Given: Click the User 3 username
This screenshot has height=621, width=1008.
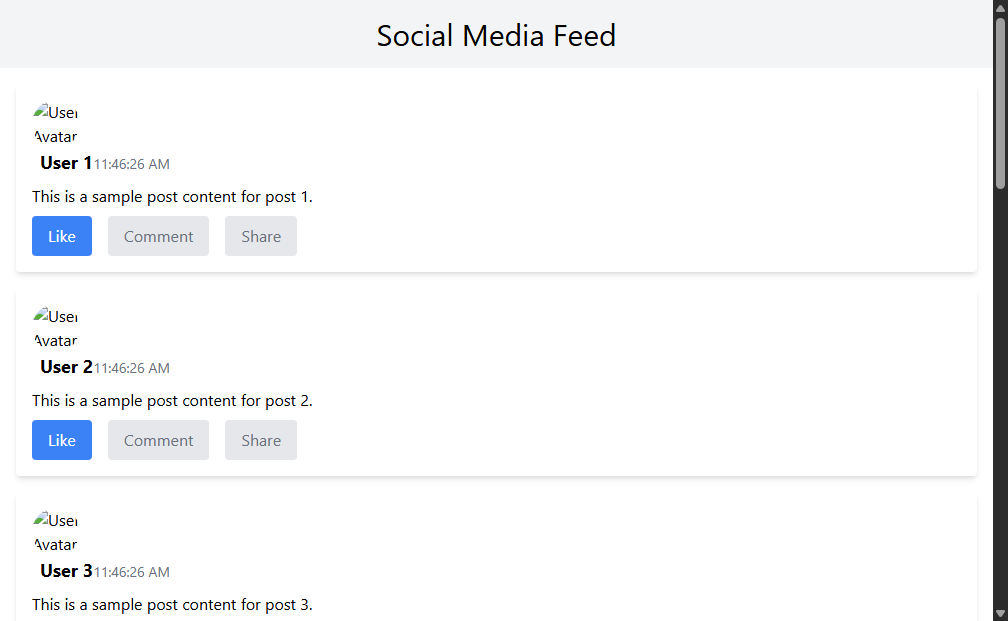Looking at the screenshot, I should [66, 571].
